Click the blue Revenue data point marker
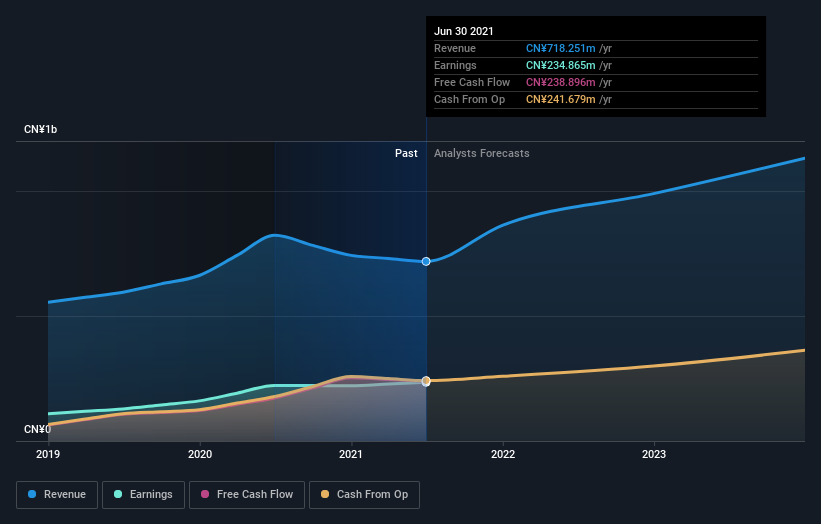 (426, 261)
